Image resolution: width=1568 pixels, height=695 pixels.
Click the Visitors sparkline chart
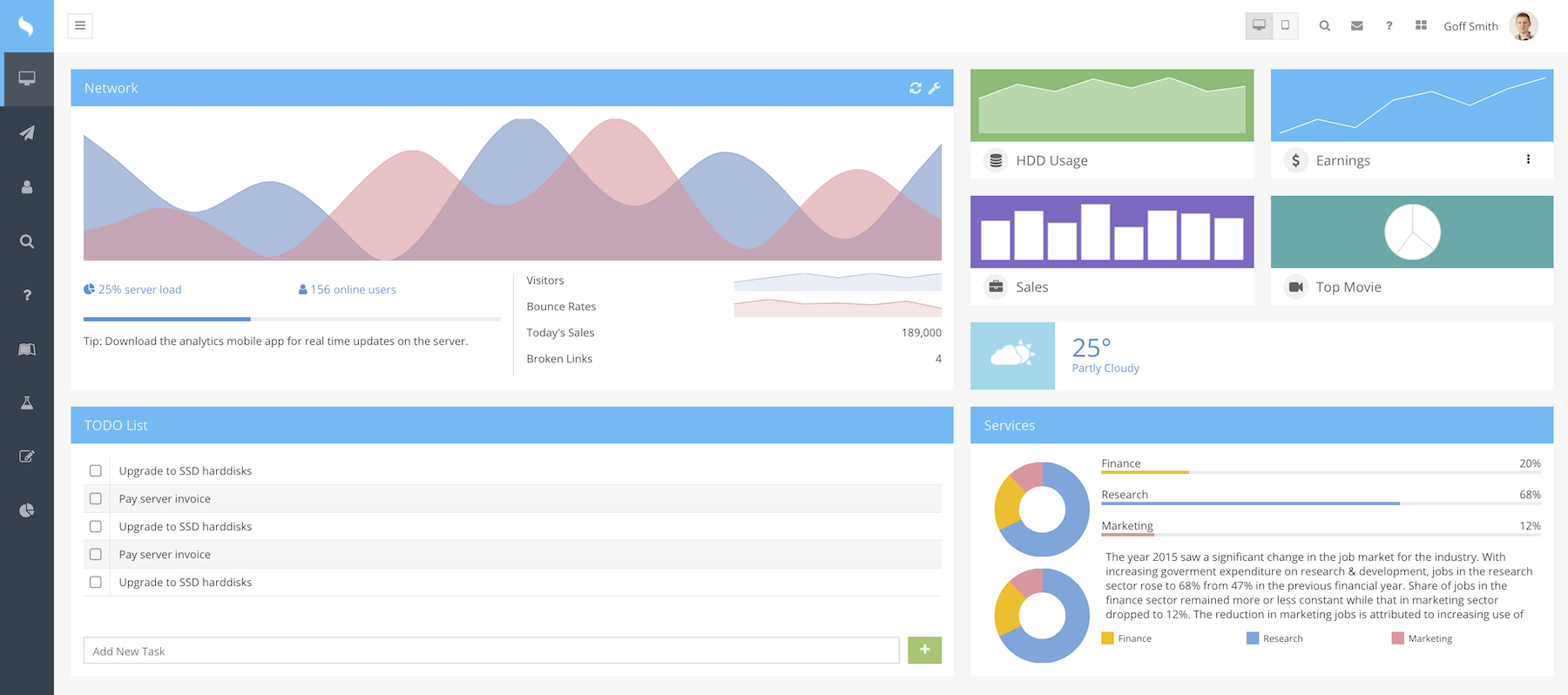point(838,280)
